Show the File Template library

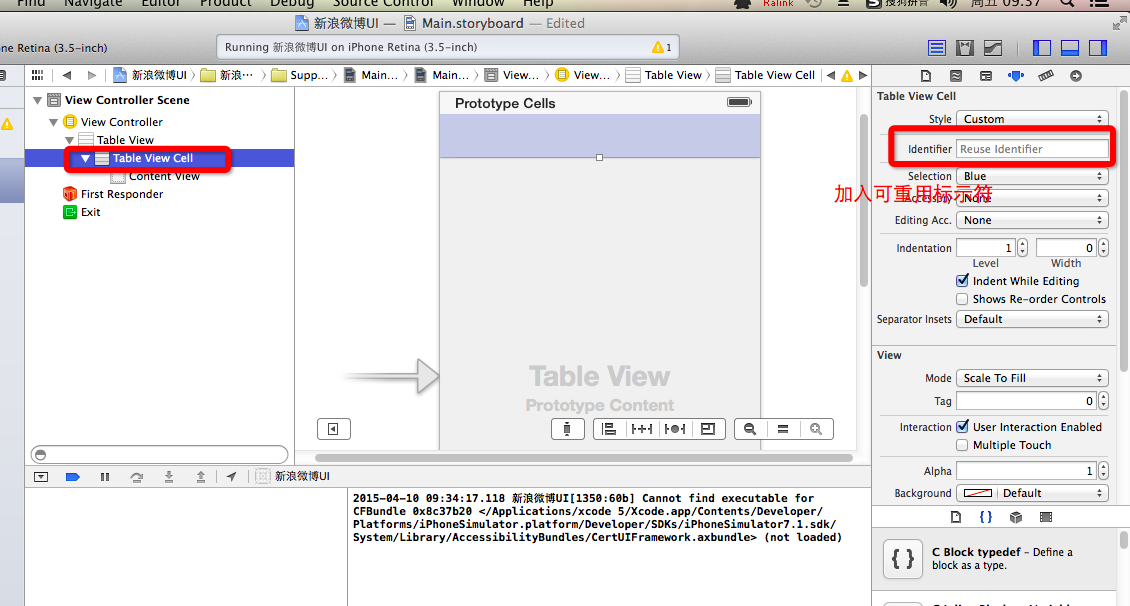pyautogui.click(x=956, y=517)
